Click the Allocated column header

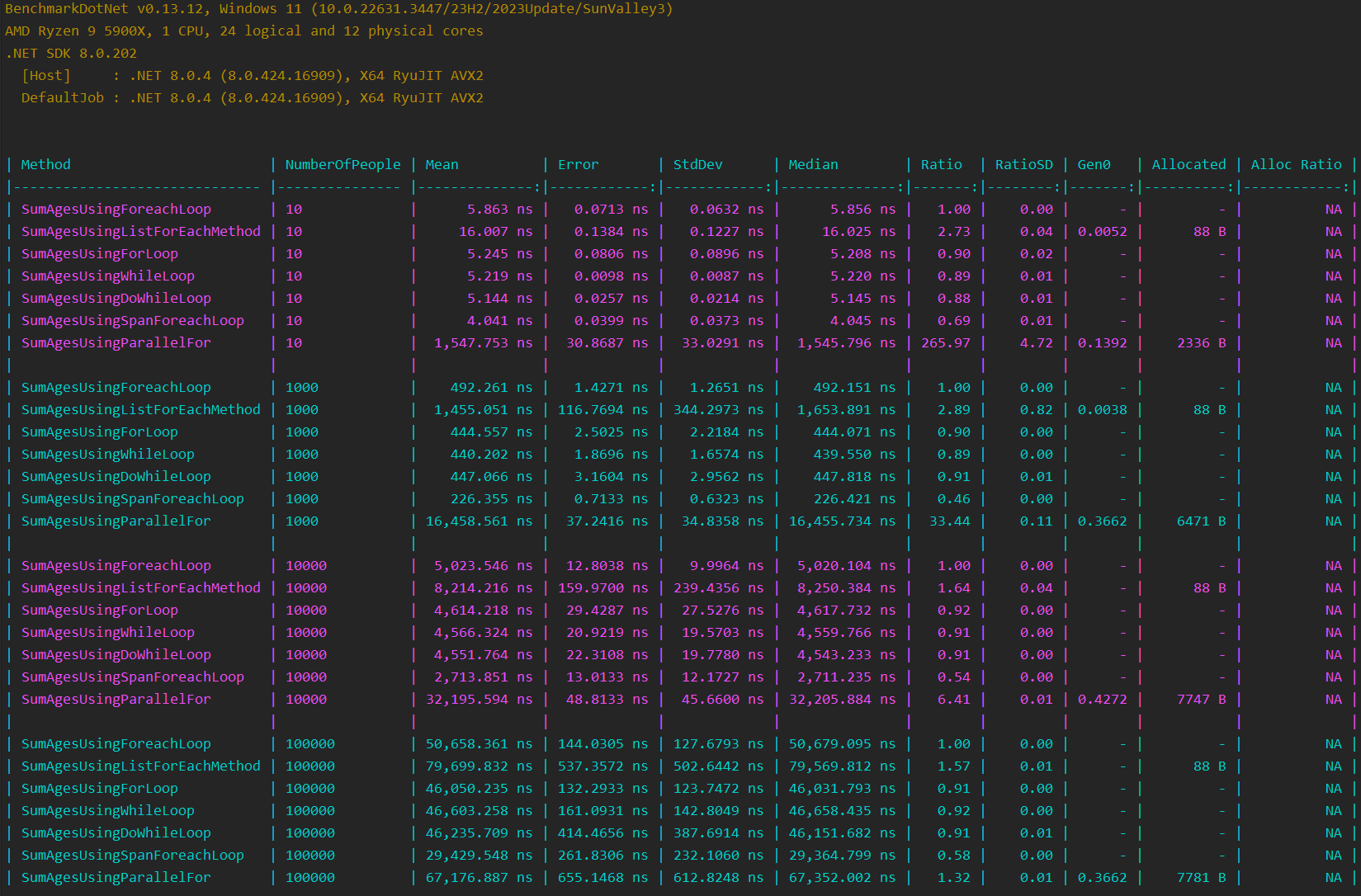(1189, 165)
